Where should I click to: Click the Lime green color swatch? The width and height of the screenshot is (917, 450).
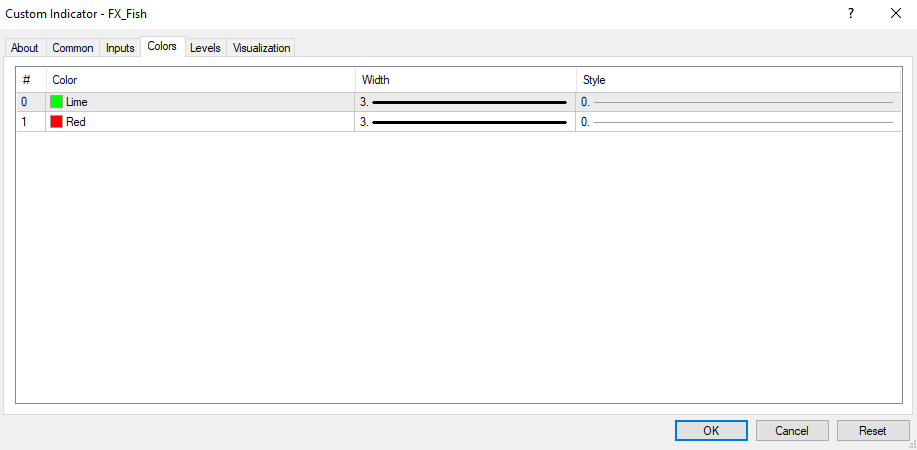pos(57,102)
